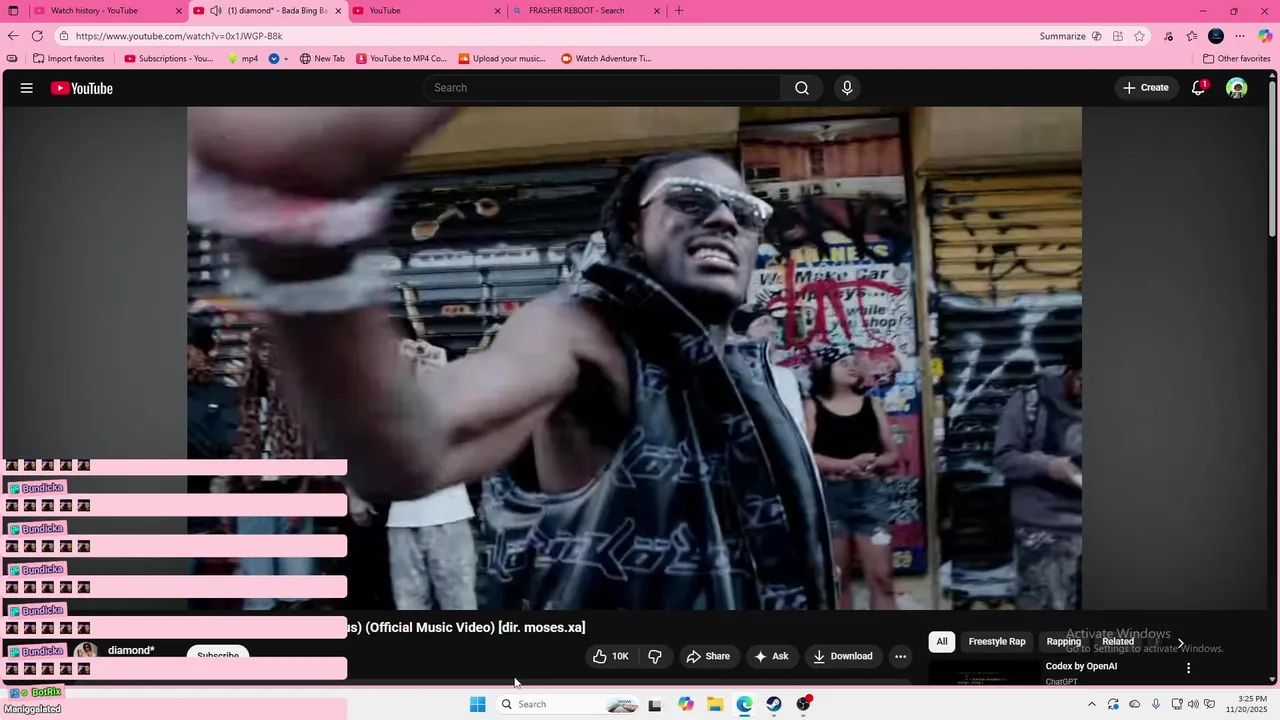Refresh the page in the browser
Image resolution: width=1280 pixels, height=720 pixels.
[x=37, y=36]
